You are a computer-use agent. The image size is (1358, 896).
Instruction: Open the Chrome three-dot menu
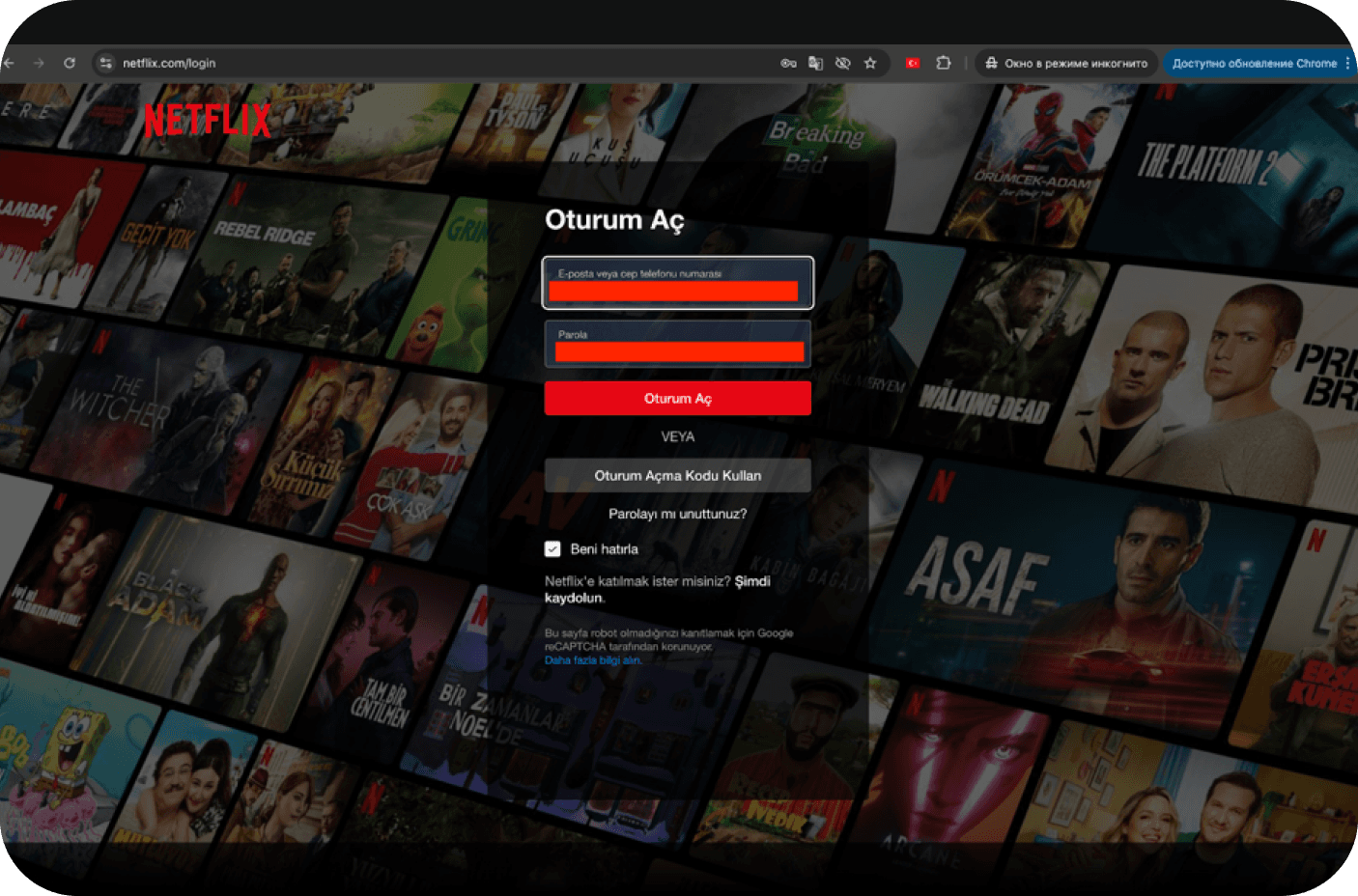(1347, 63)
